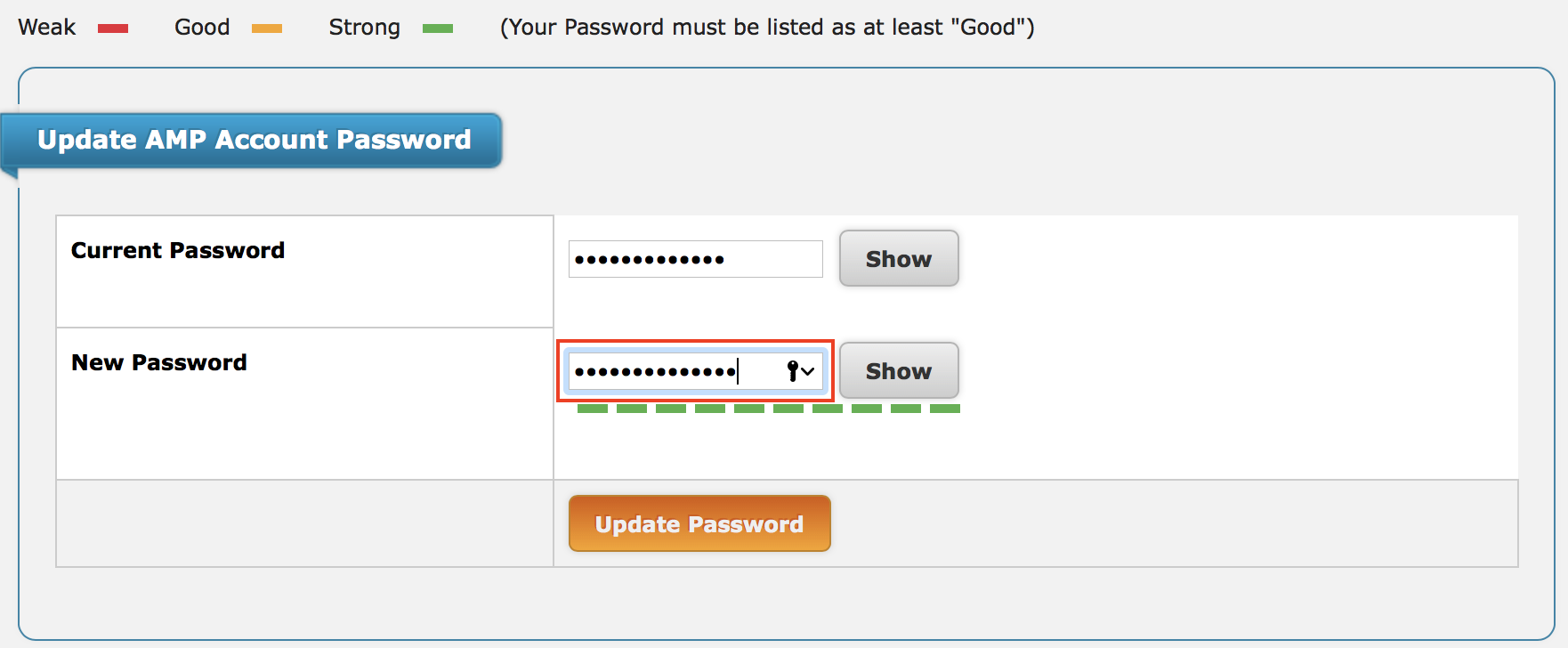Click the New Password label
The image size is (1568, 648).
pyautogui.click(x=159, y=362)
